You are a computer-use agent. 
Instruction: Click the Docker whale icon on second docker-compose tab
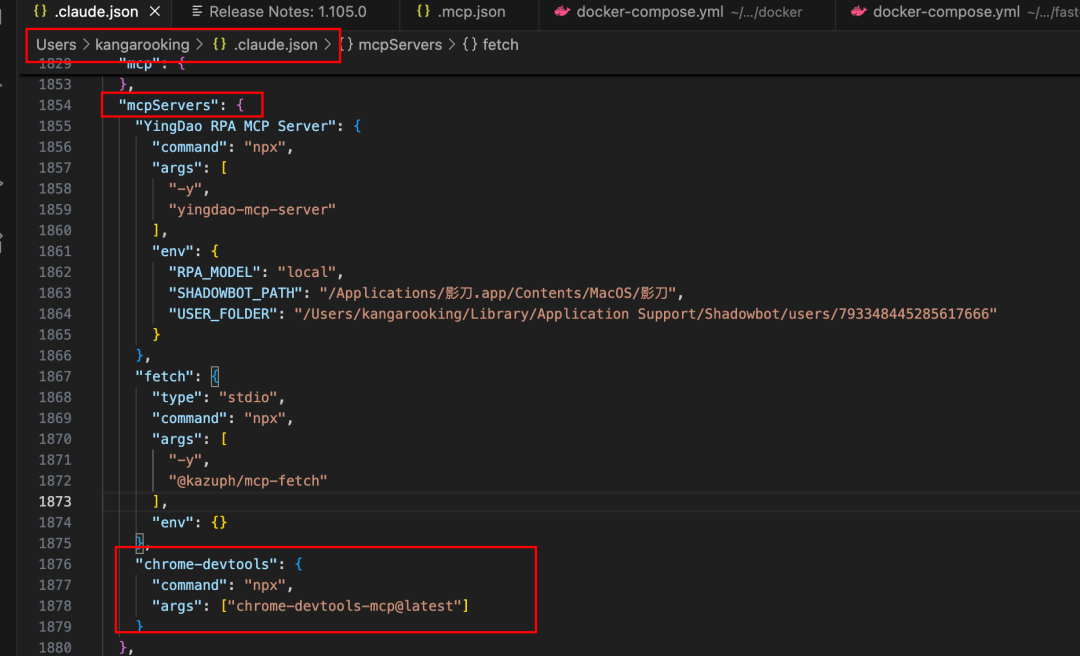click(858, 11)
